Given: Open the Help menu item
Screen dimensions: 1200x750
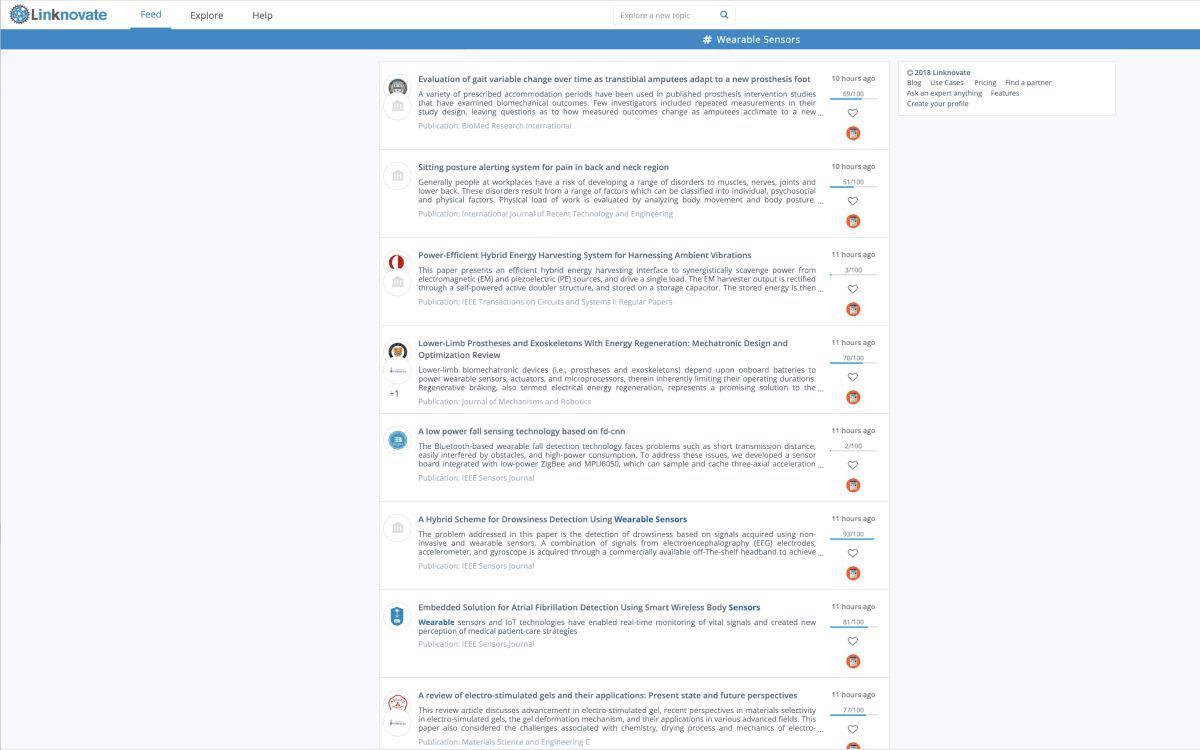Looking at the screenshot, I should tap(262, 15).
